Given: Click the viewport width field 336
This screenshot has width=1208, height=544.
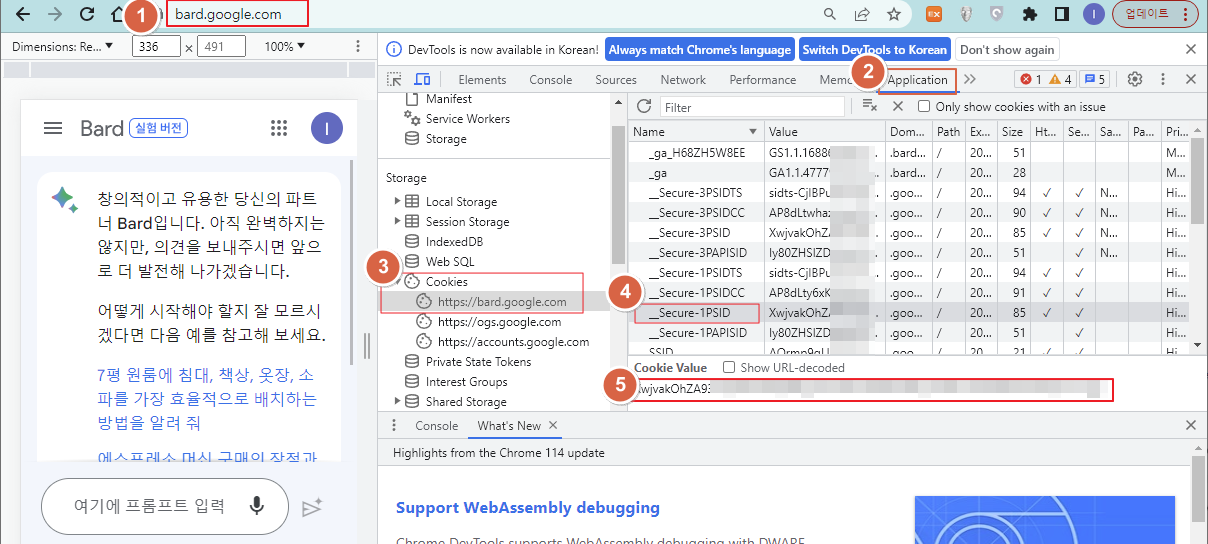Looking at the screenshot, I should pyautogui.click(x=156, y=46).
